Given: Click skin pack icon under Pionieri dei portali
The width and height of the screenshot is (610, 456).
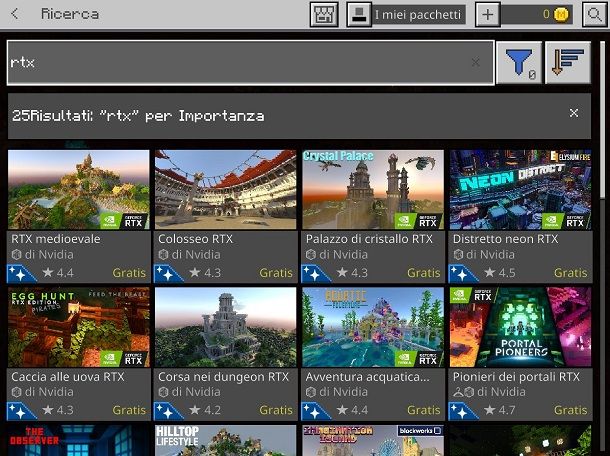Looking at the screenshot, I should tap(458, 392).
